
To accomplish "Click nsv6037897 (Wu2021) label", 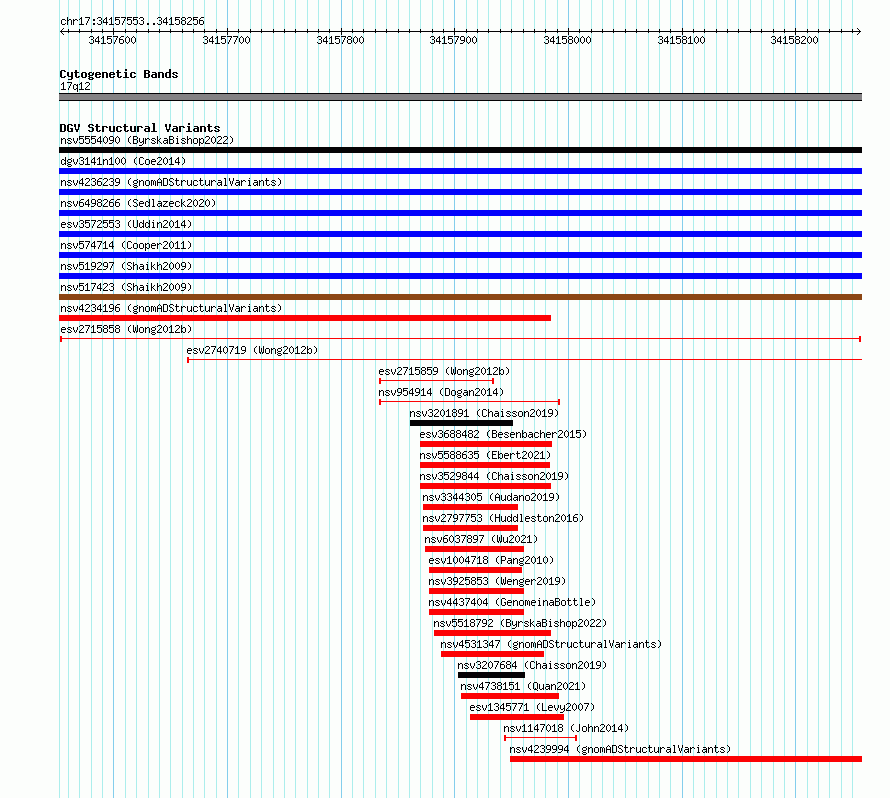I will click(x=481, y=539).
